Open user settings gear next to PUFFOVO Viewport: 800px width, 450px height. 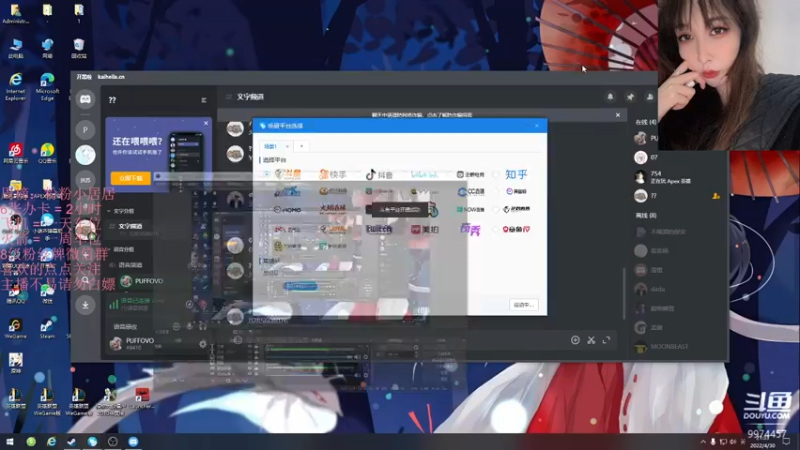(203, 344)
